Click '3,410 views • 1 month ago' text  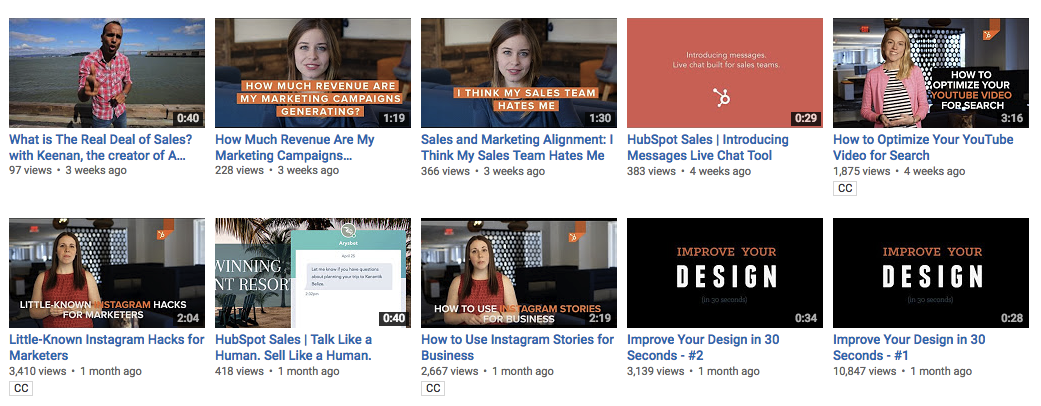pos(75,371)
